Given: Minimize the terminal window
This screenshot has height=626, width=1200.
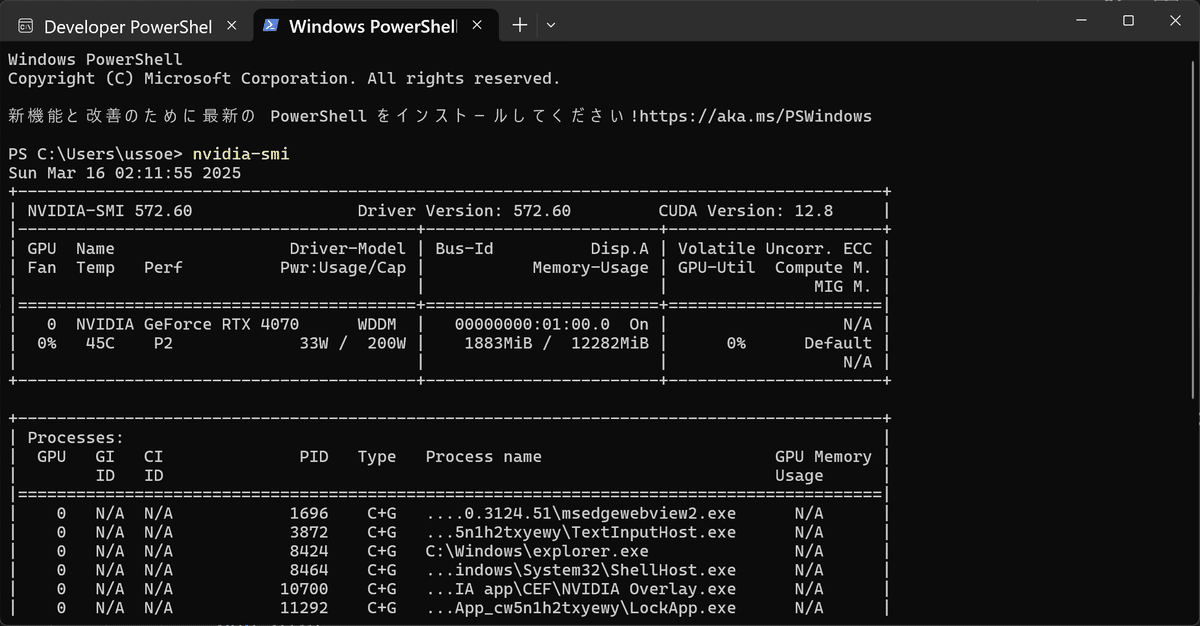Looking at the screenshot, I should (x=1082, y=20).
